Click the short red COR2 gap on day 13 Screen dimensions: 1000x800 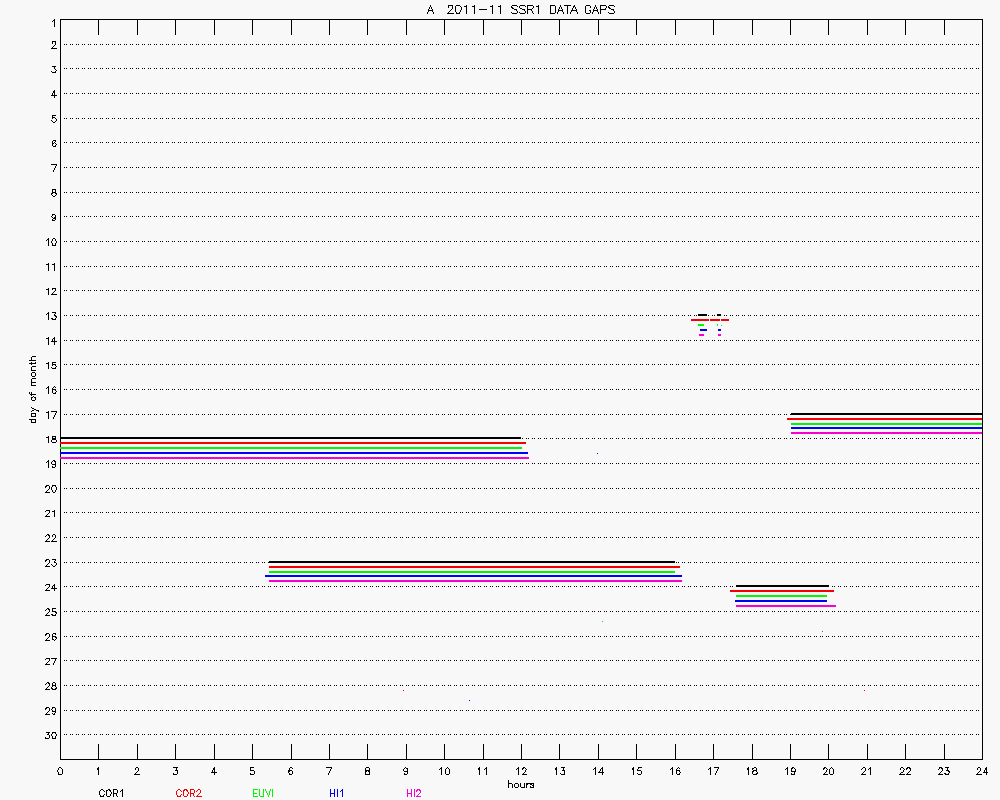(710, 320)
